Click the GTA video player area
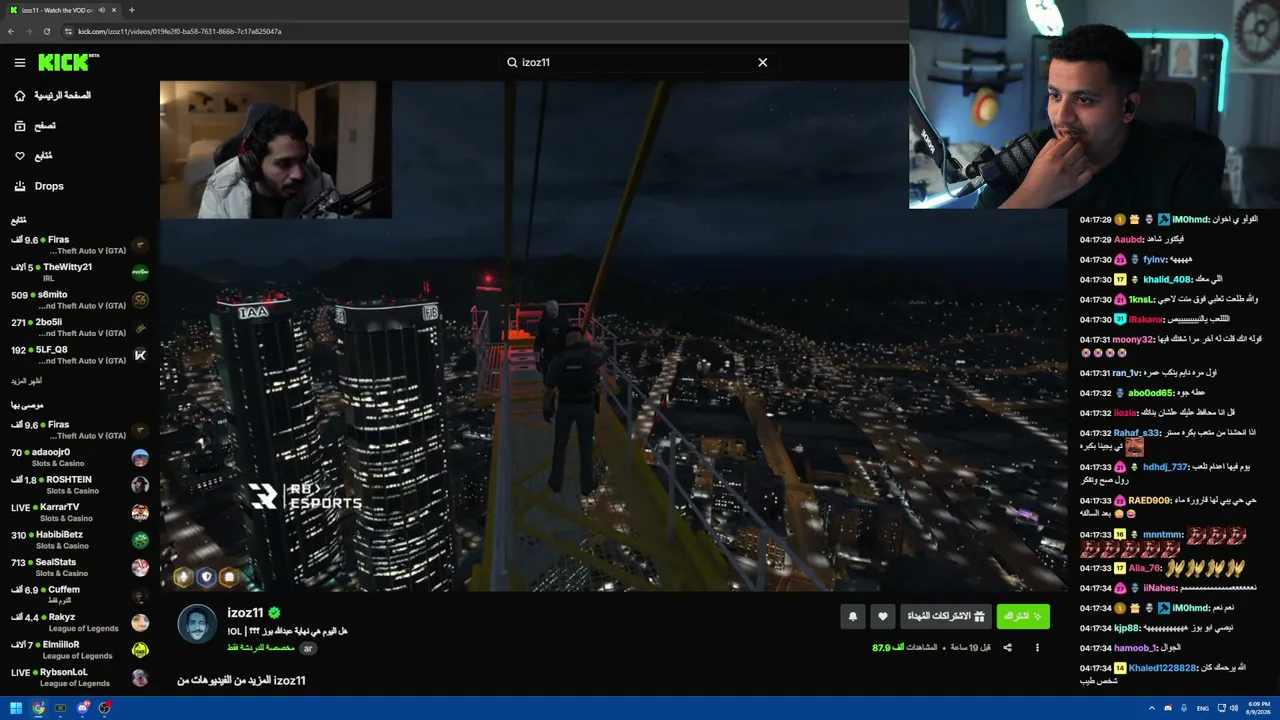 click(614, 335)
